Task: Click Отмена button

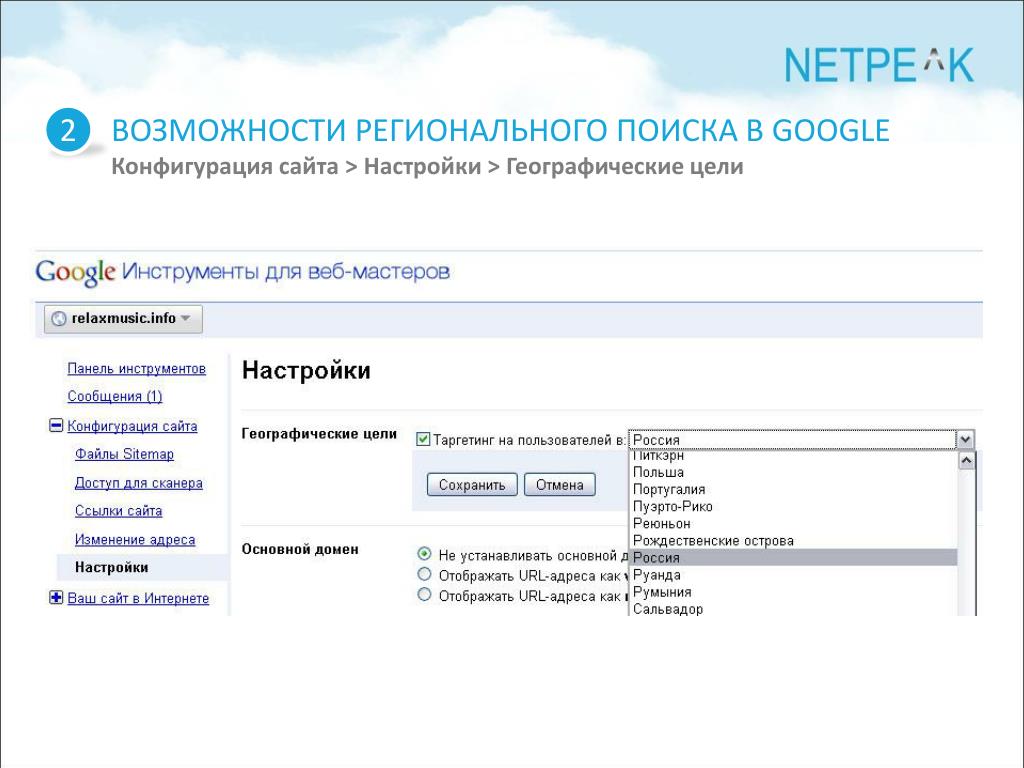Action: pyautogui.click(x=560, y=485)
